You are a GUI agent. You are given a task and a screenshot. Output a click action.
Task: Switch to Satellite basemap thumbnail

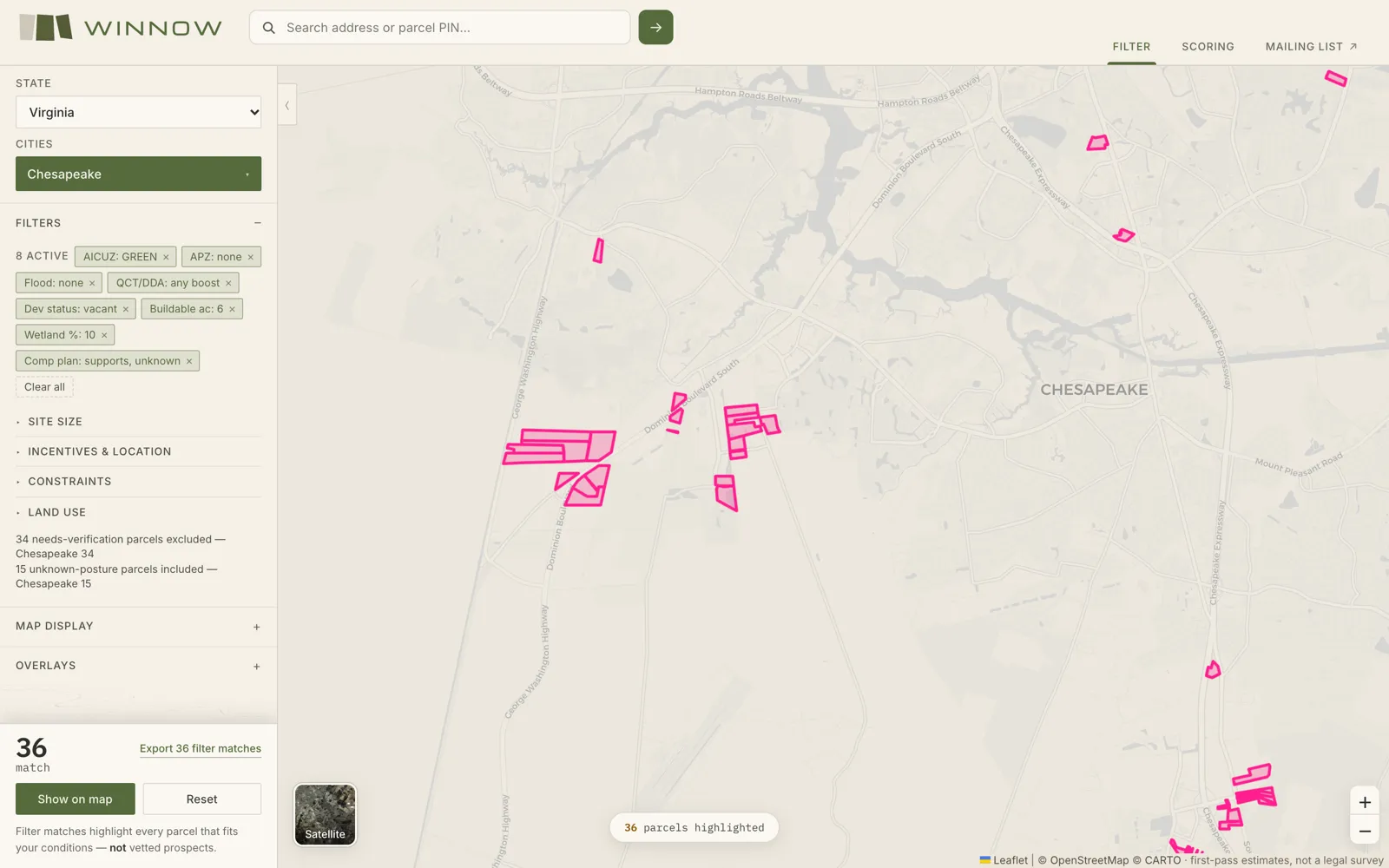[x=325, y=814]
